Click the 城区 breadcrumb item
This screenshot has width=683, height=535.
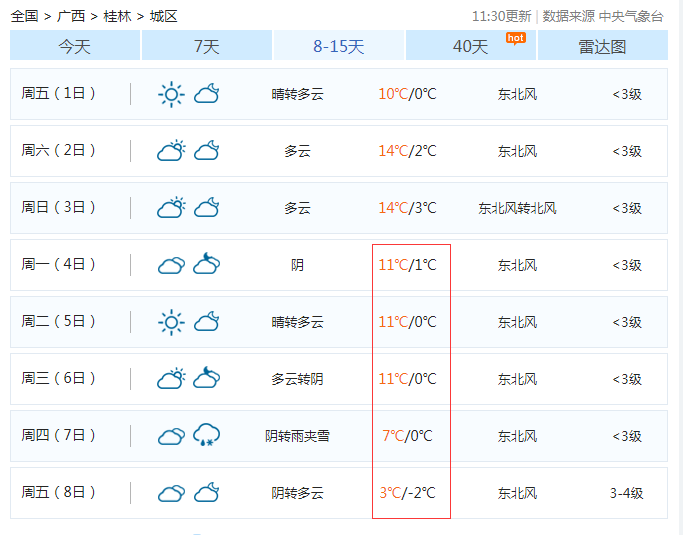[164, 16]
